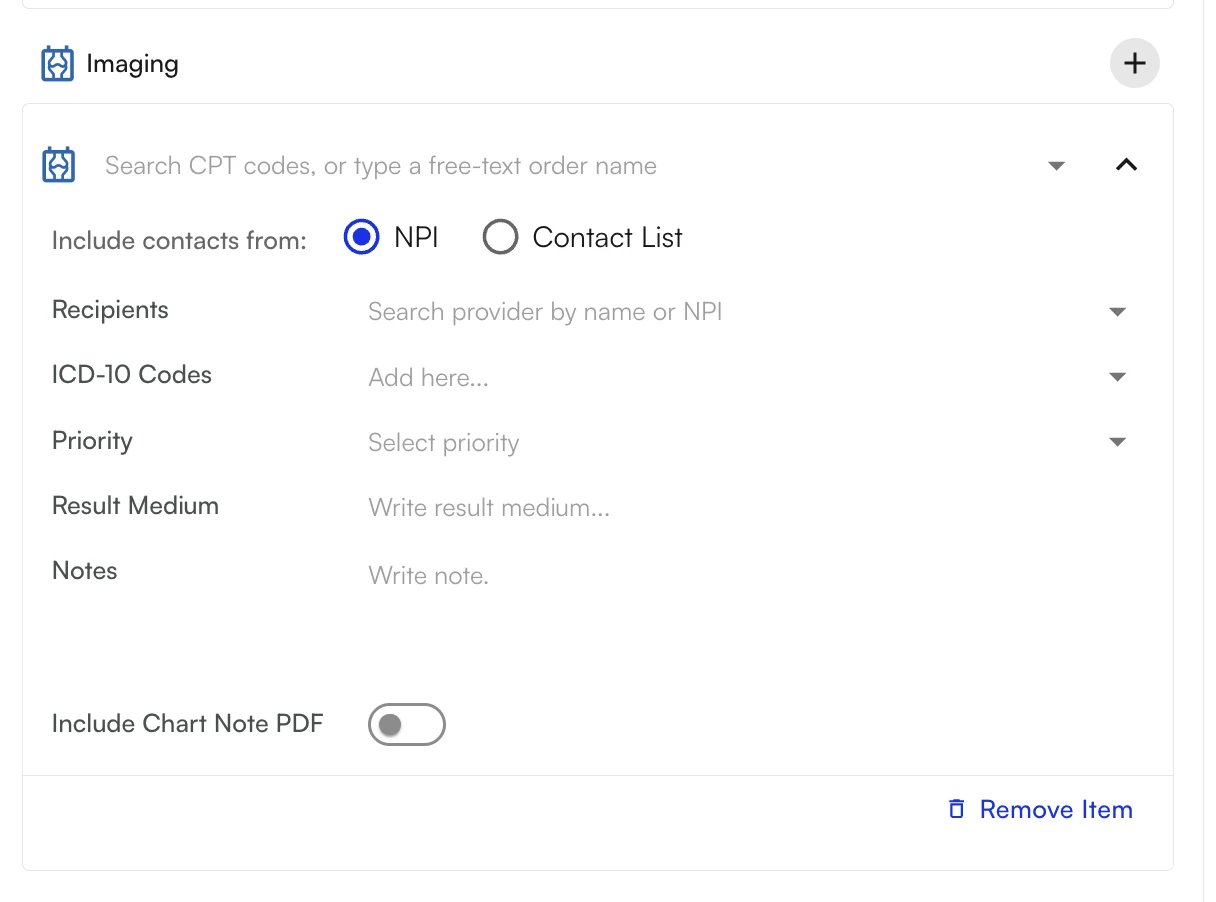Open the Priority dropdown arrow
This screenshot has width=1216, height=902.
(1118, 442)
